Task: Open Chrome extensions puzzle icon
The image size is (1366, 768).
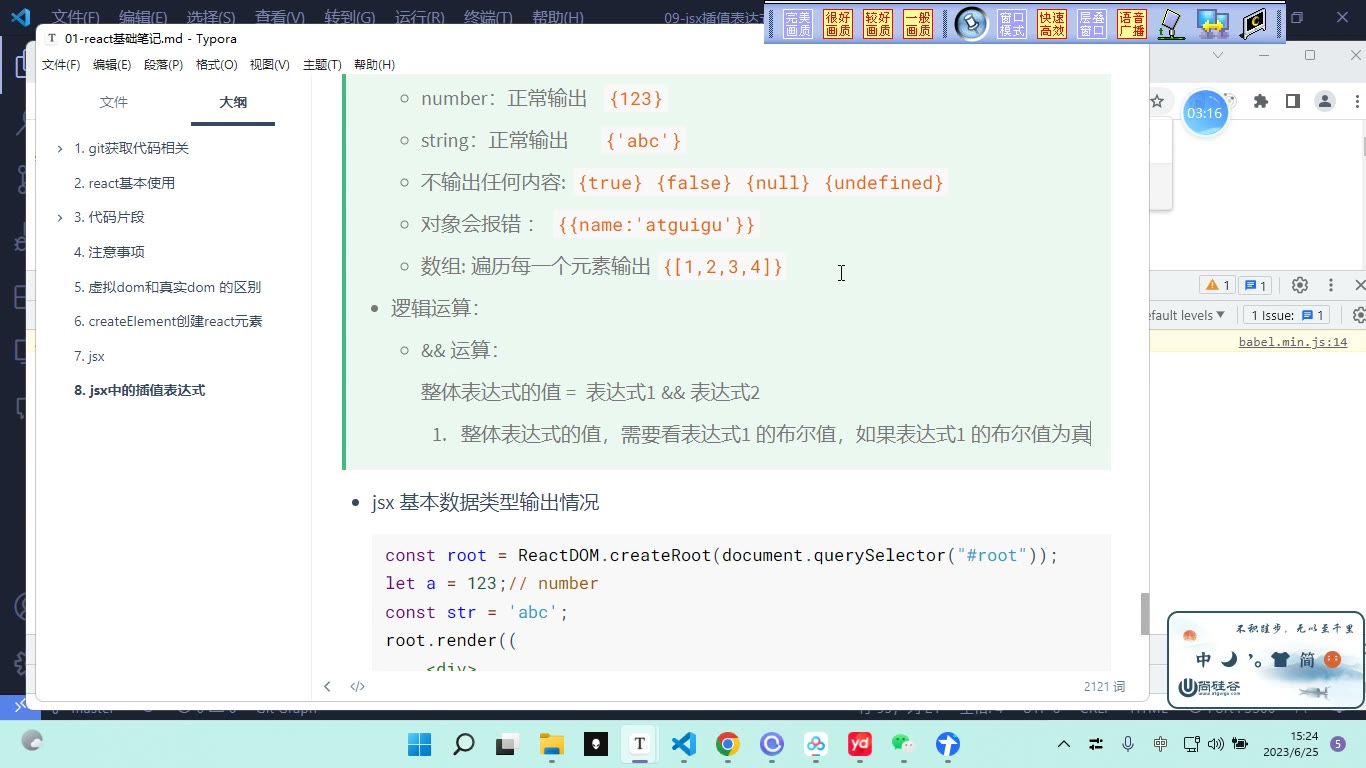Action: (1261, 101)
